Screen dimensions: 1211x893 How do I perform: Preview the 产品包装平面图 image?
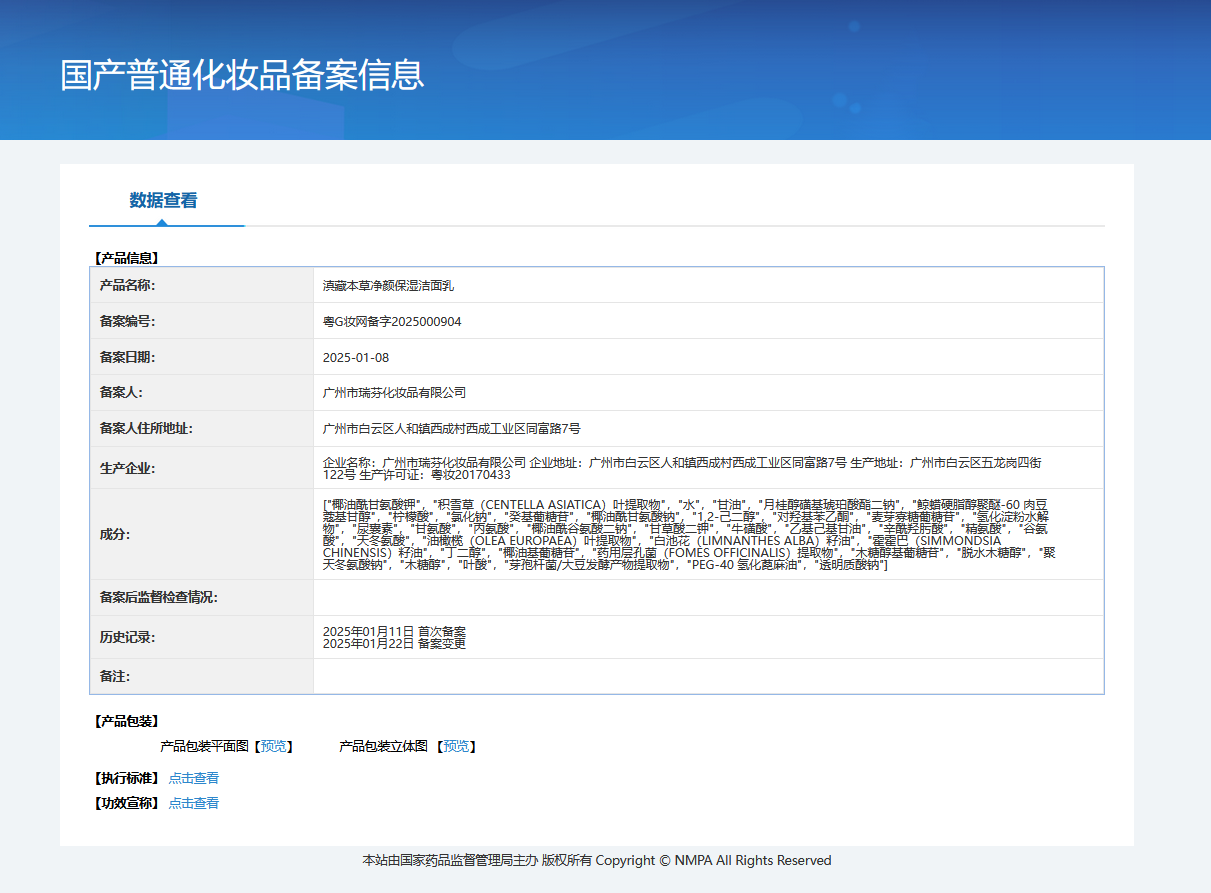[273, 746]
